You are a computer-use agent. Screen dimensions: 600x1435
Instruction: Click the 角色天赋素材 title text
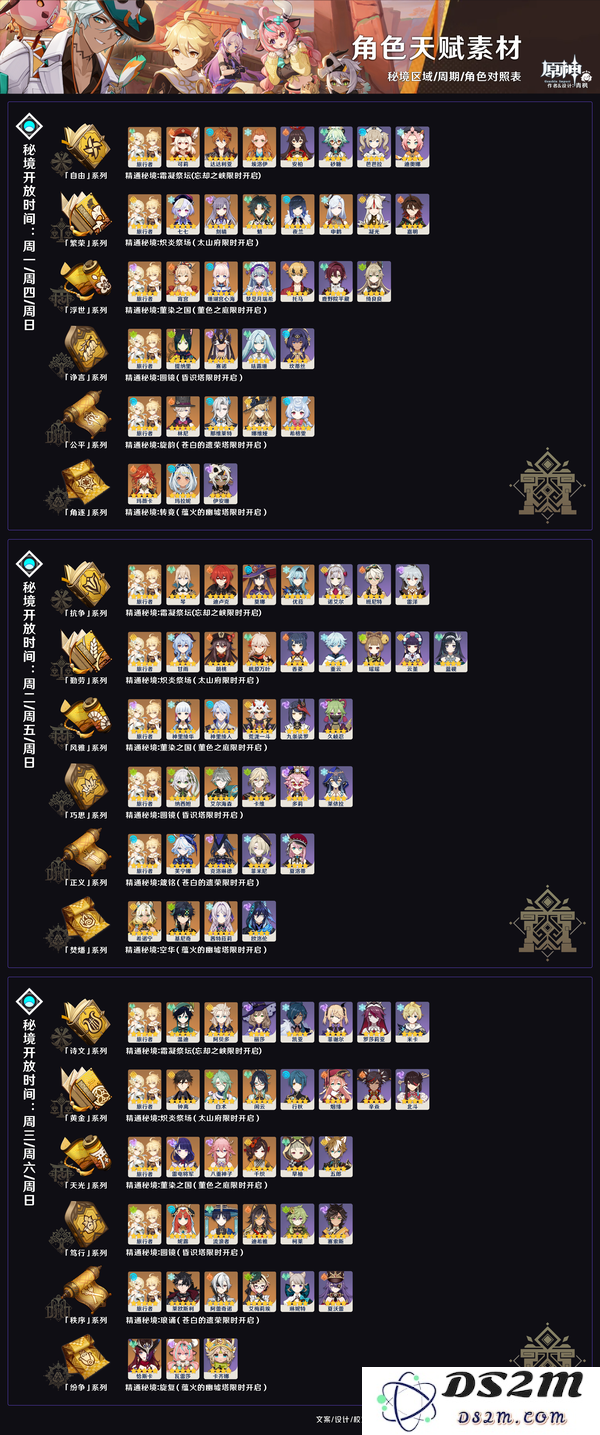point(423,48)
